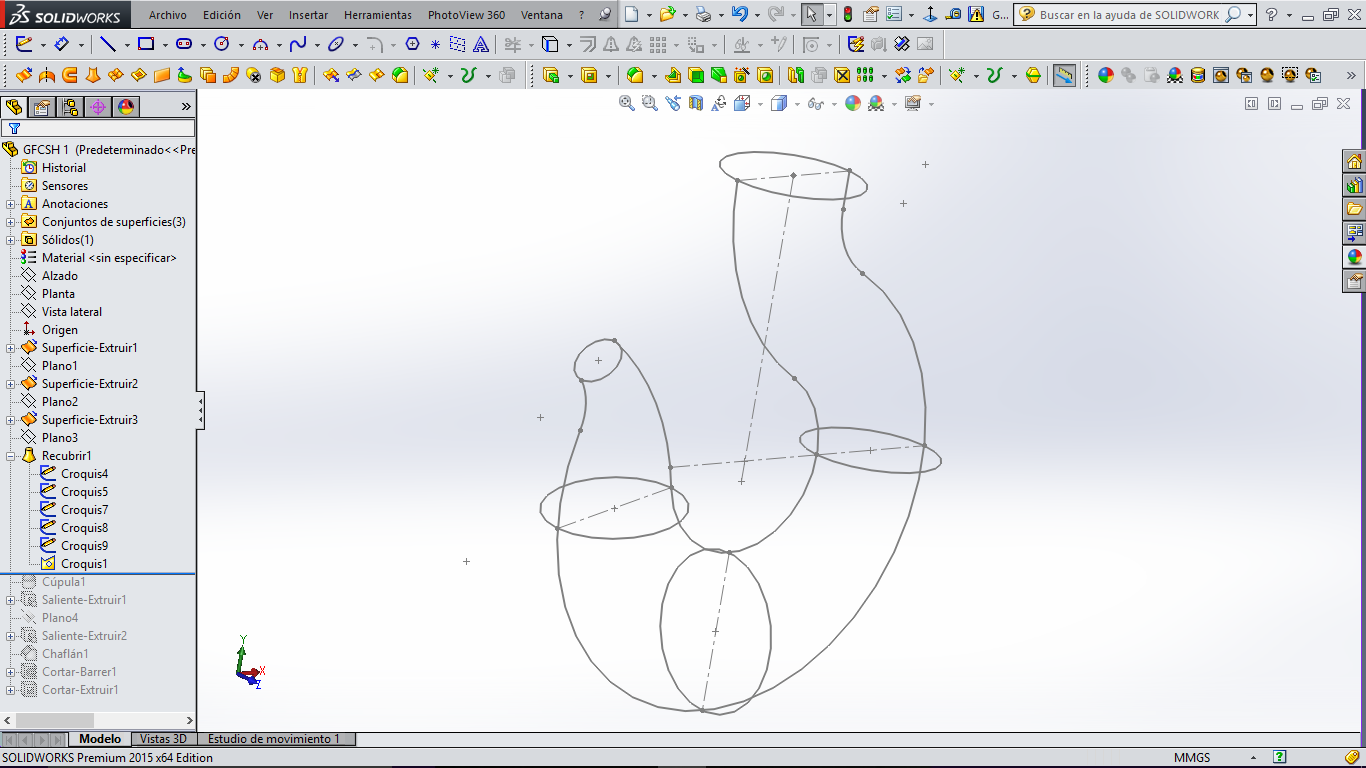Expand the hidden manager tabs chevron
1366x768 pixels.
click(x=186, y=106)
